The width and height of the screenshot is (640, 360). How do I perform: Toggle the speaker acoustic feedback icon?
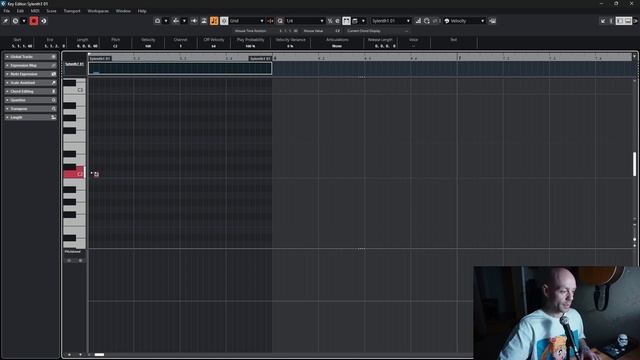[x=194, y=21]
